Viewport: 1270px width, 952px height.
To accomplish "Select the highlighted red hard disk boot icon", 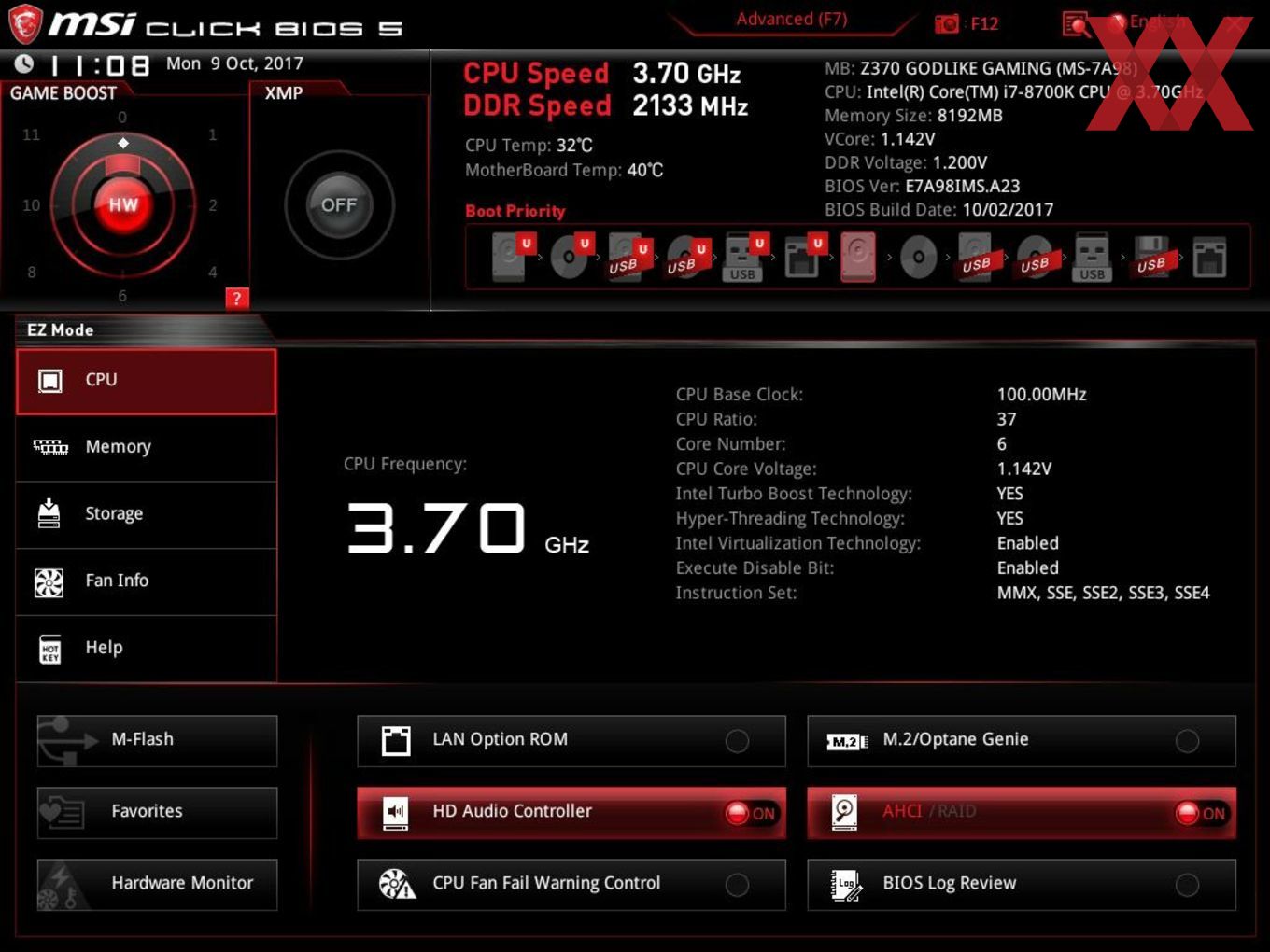I will point(858,257).
